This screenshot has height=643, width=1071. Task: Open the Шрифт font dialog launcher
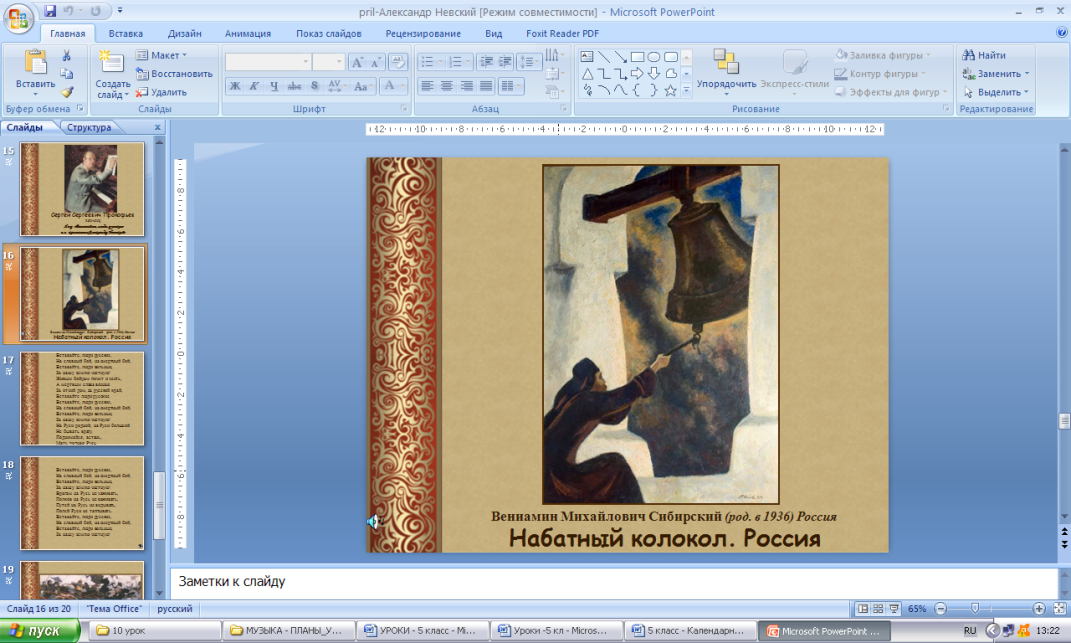404,109
